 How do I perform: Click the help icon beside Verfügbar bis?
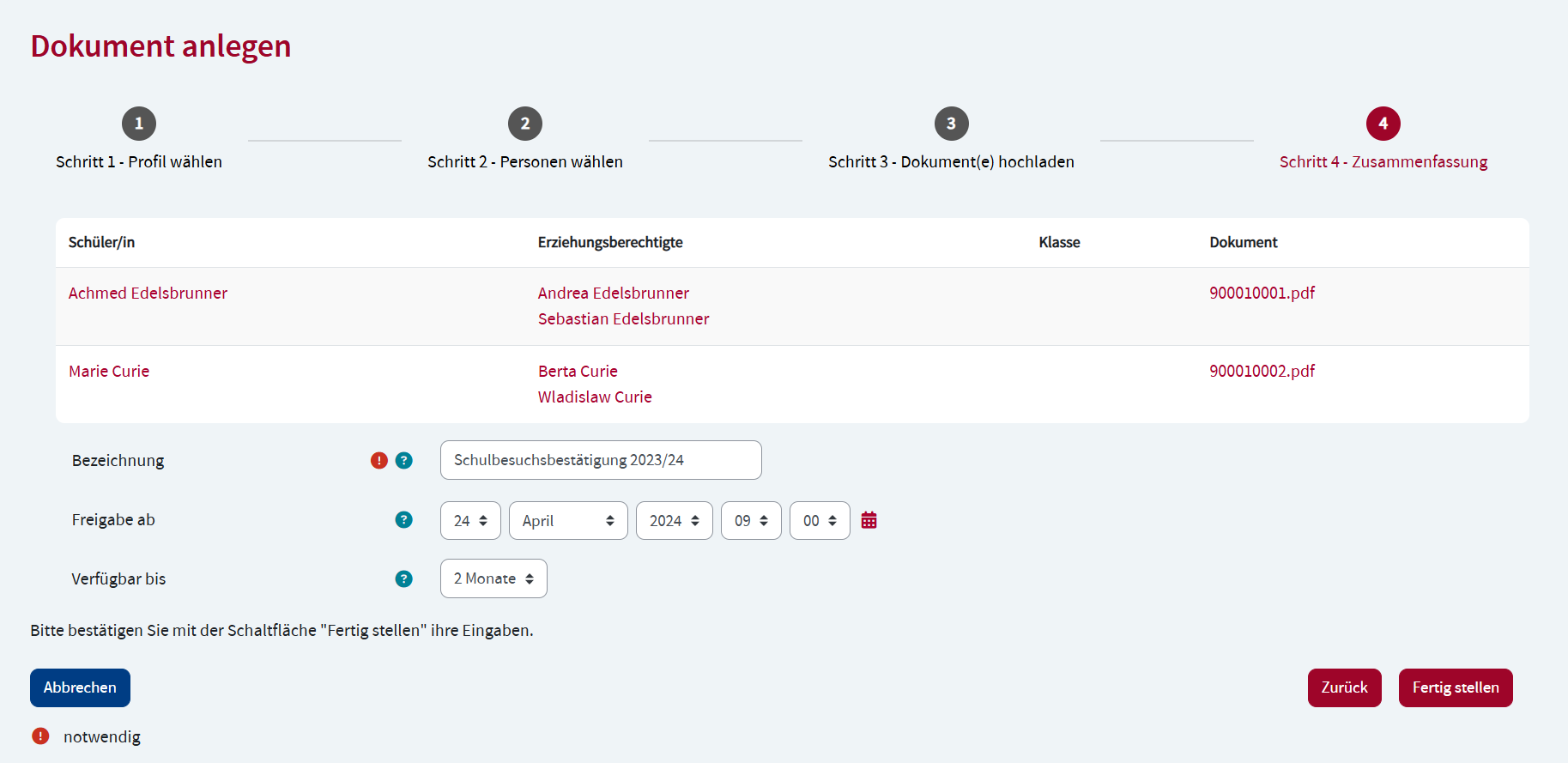coord(403,579)
